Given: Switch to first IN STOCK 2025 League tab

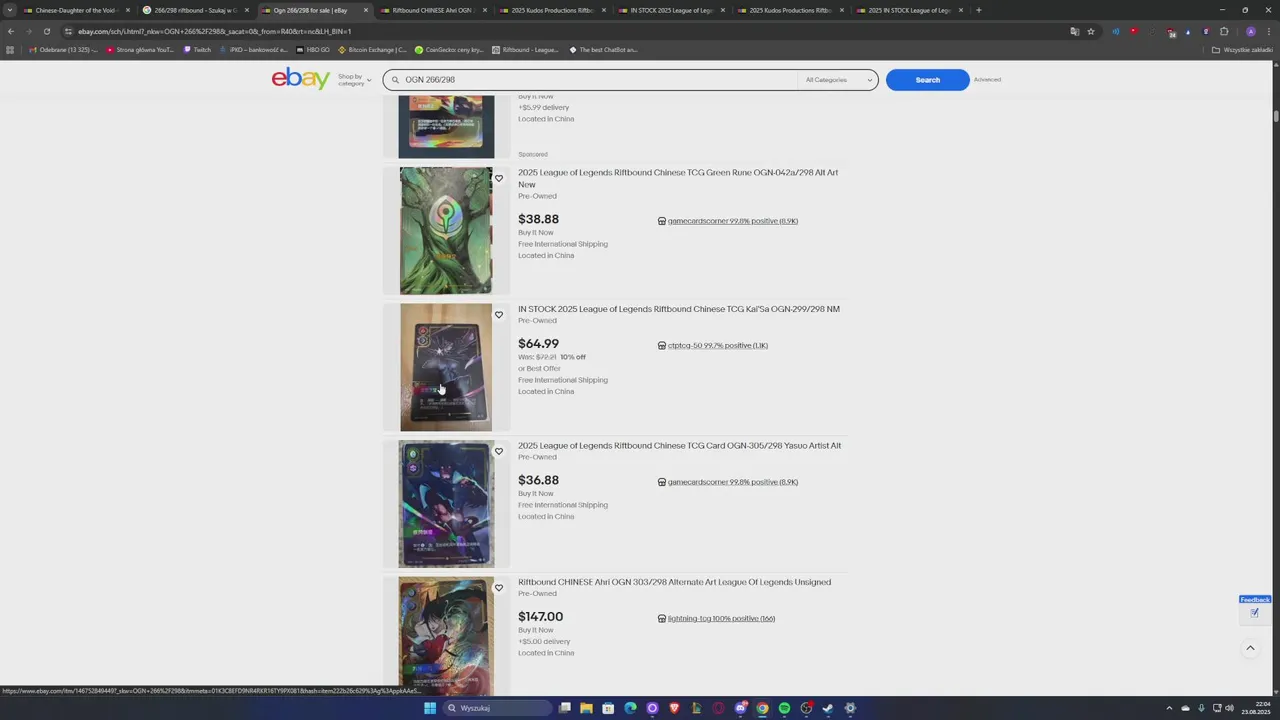Looking at the screenshot, I should tap(670, 10).
